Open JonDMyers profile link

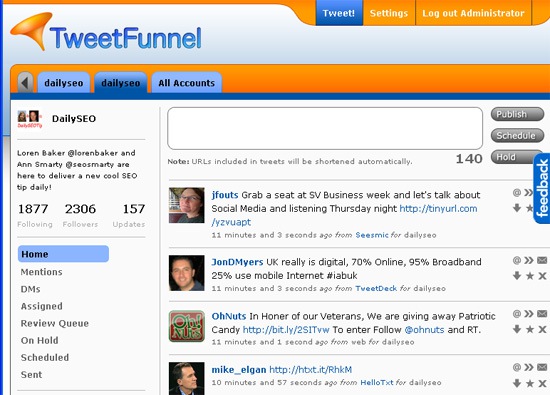(x=237, y=262)
